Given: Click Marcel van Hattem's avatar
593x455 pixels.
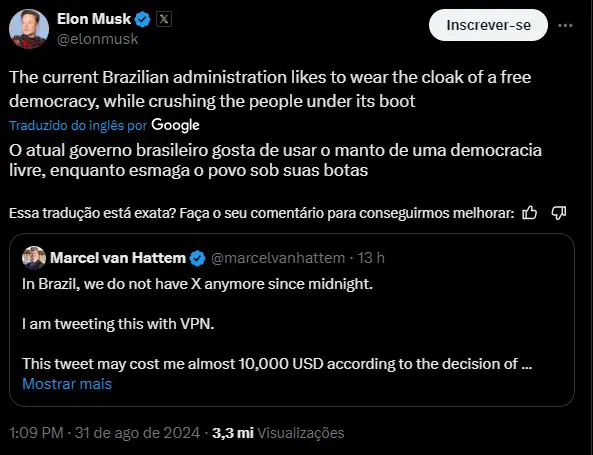Looking at the screenshot, I should 34,258.
